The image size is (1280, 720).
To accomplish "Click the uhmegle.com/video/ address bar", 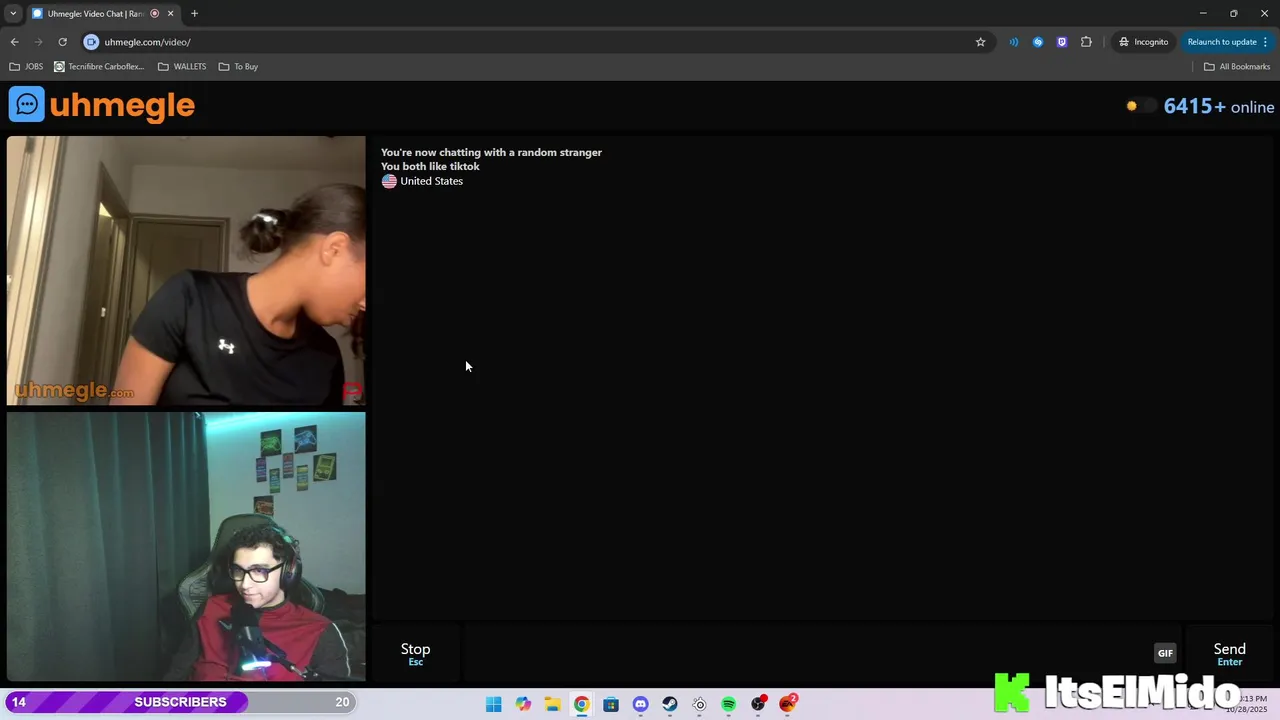I will click(530, 42).
